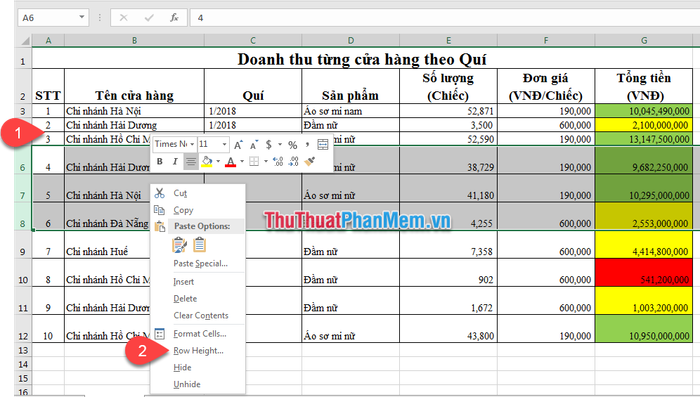Choose Clear Contents from context menu

coord(198,316)
